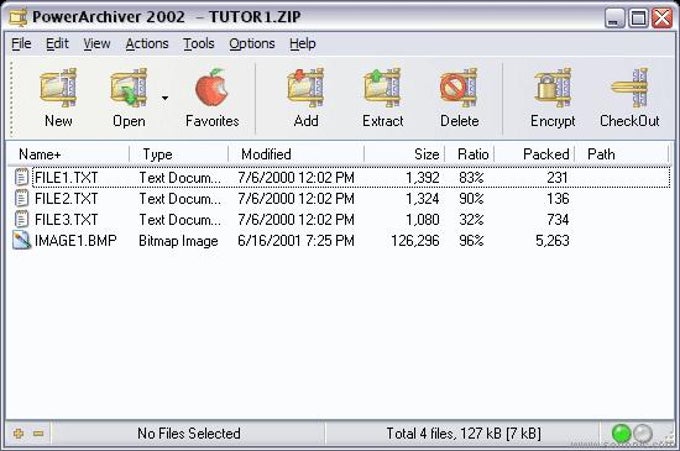The width and height of the screenshot is (680, 451).
Task: Click the Add files toolbar icon
Action: click(306, 88)
